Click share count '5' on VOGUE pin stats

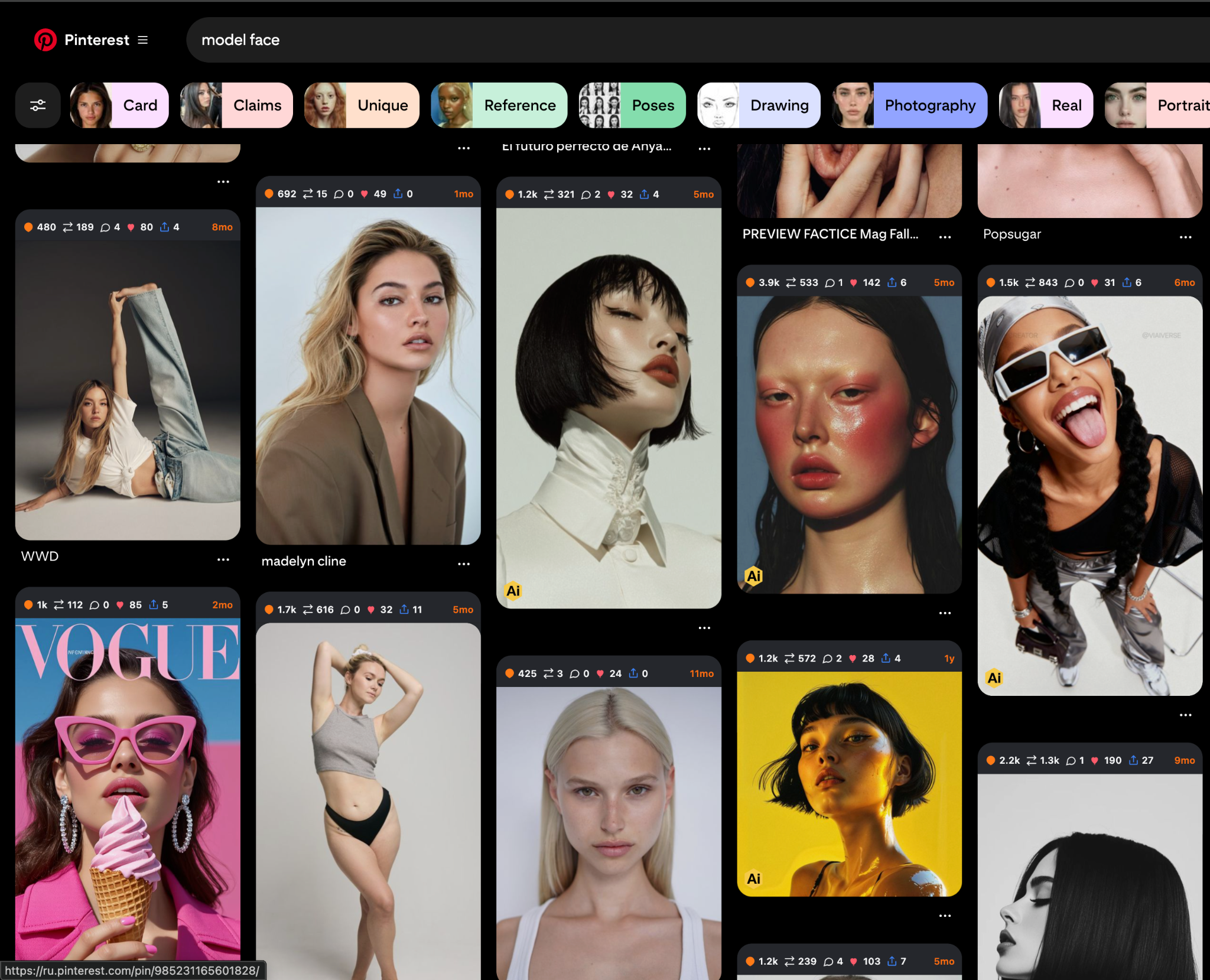(x=165, y=605)
